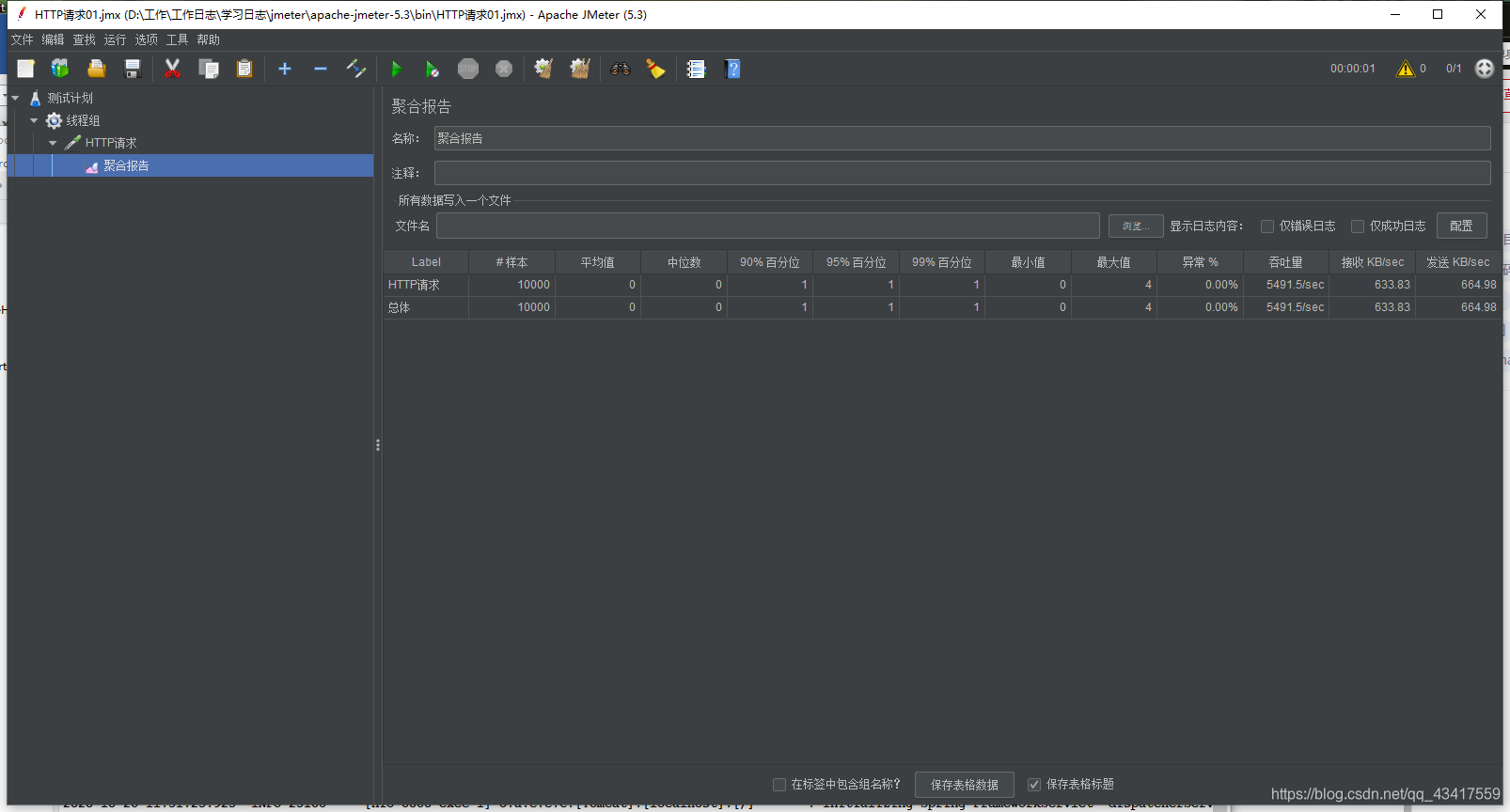This screenshot has height=812, width=1510.
Task: Click the 浏览 browse button
Action: coord(1136,226)
